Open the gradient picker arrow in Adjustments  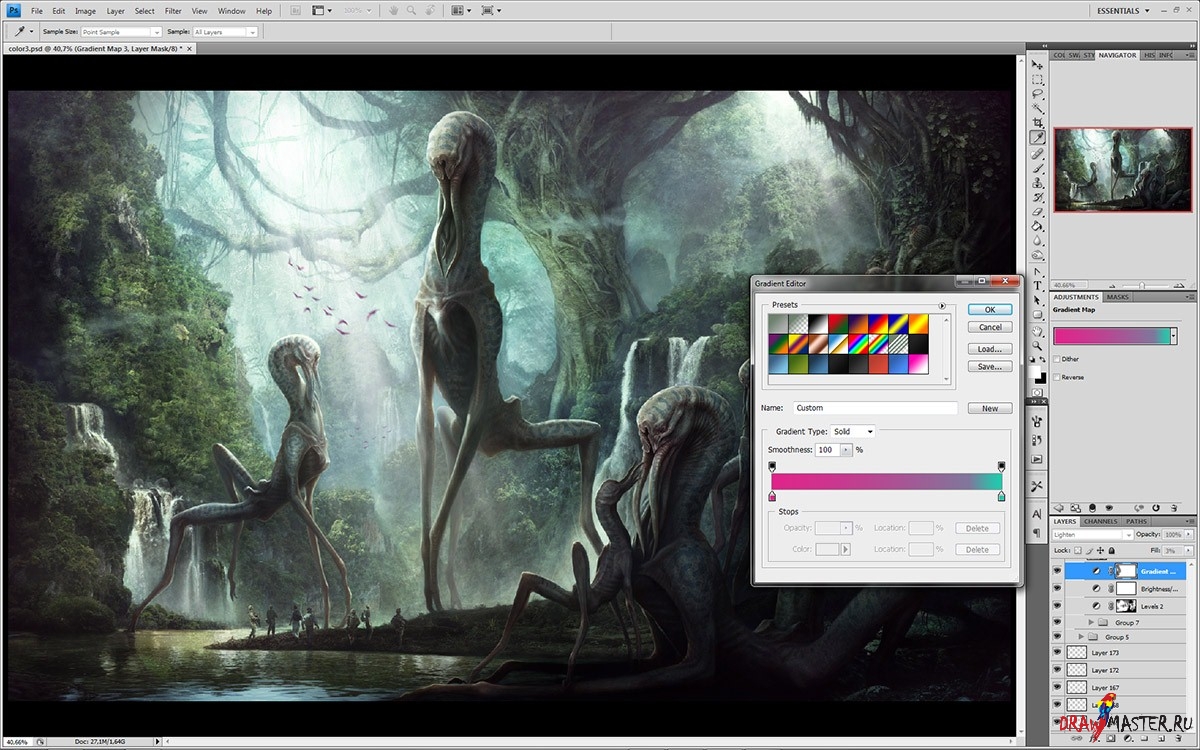point(1173,337)
